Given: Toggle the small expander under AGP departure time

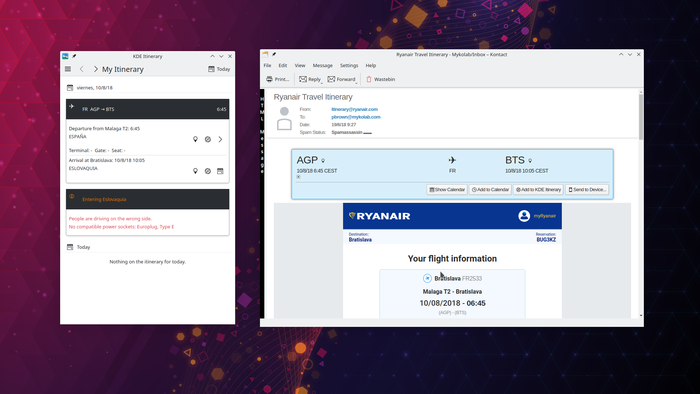Looking at the screenshot, I should [x=298, y=177].
